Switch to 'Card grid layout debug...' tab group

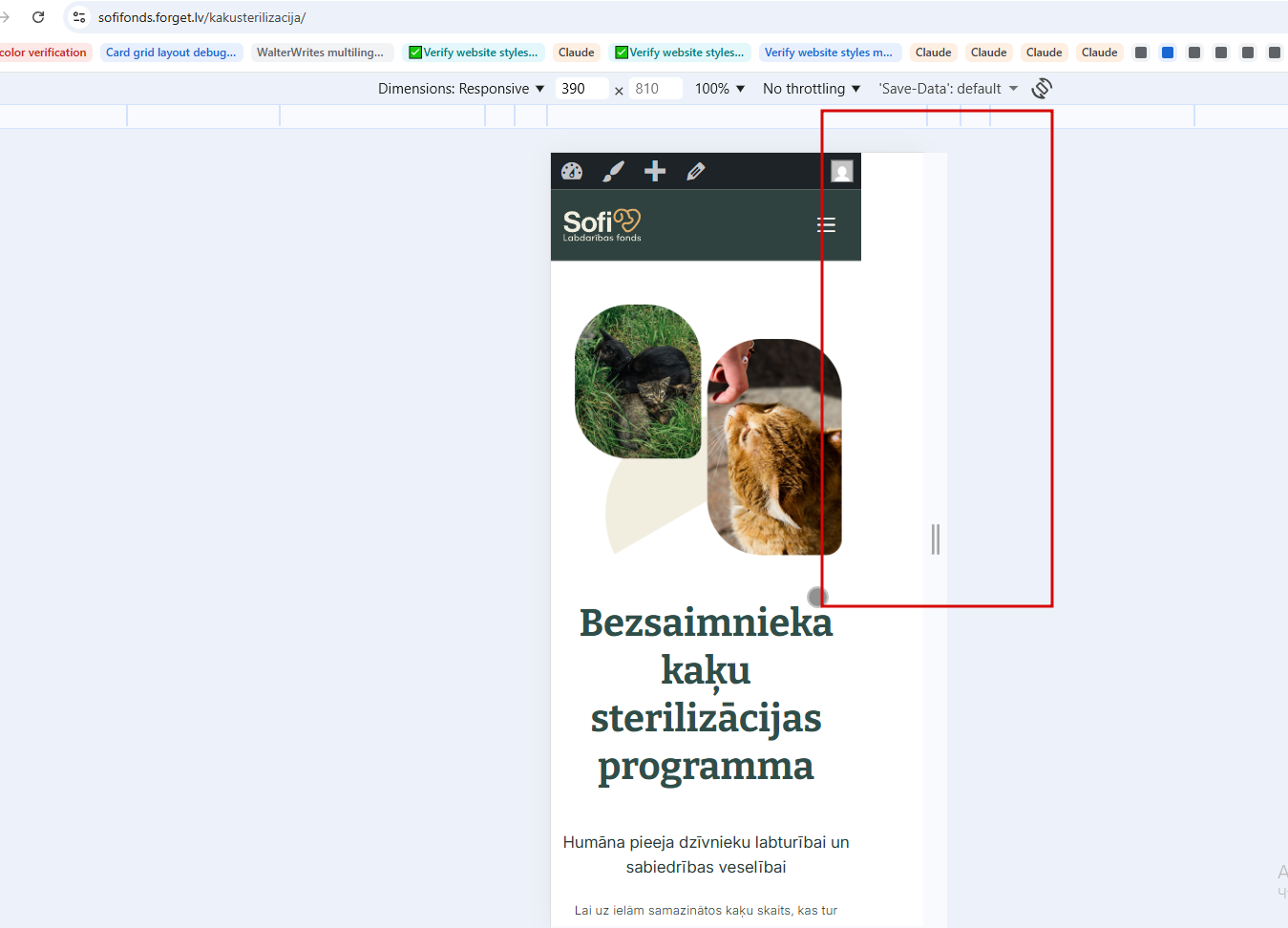(x=171, y=53)
